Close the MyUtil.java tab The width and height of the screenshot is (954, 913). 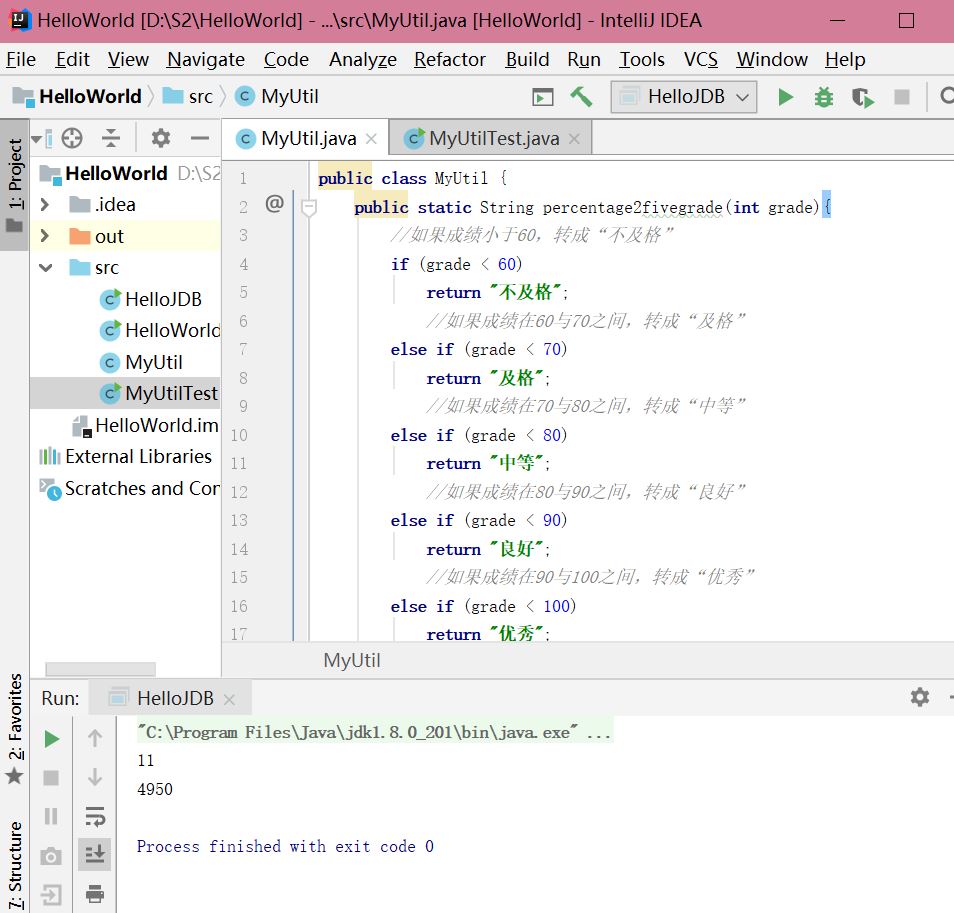pos(371,139)
